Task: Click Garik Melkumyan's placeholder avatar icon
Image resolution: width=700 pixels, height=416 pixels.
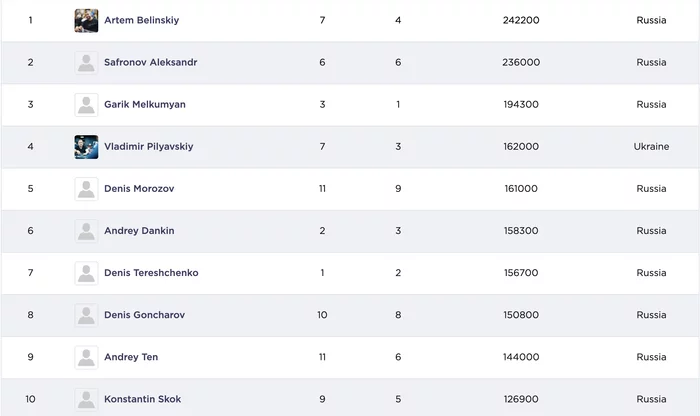Action: tap(86, 104)
